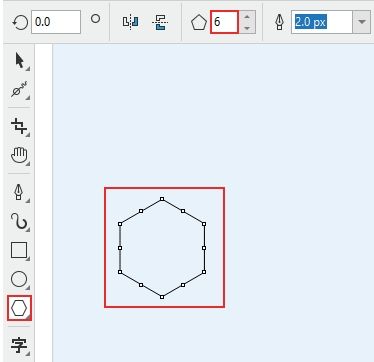Screen dimensions: 374x362
Task: Select the Crop tool
Action: [19, 127]
